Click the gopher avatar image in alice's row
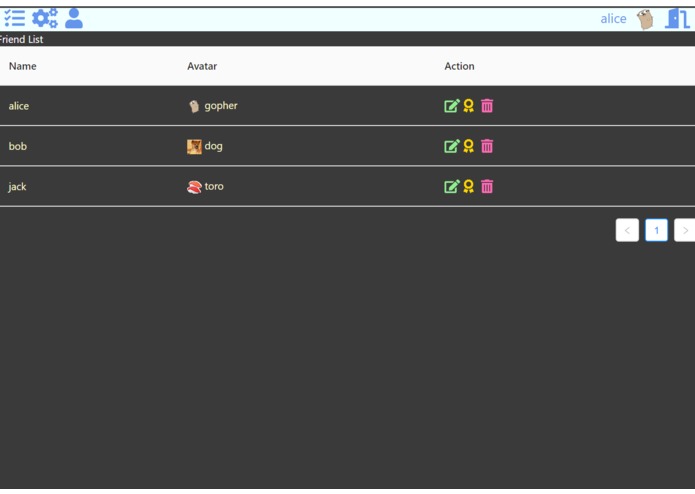The width and height of the screenshot is (695, 494). coord(194,106)
